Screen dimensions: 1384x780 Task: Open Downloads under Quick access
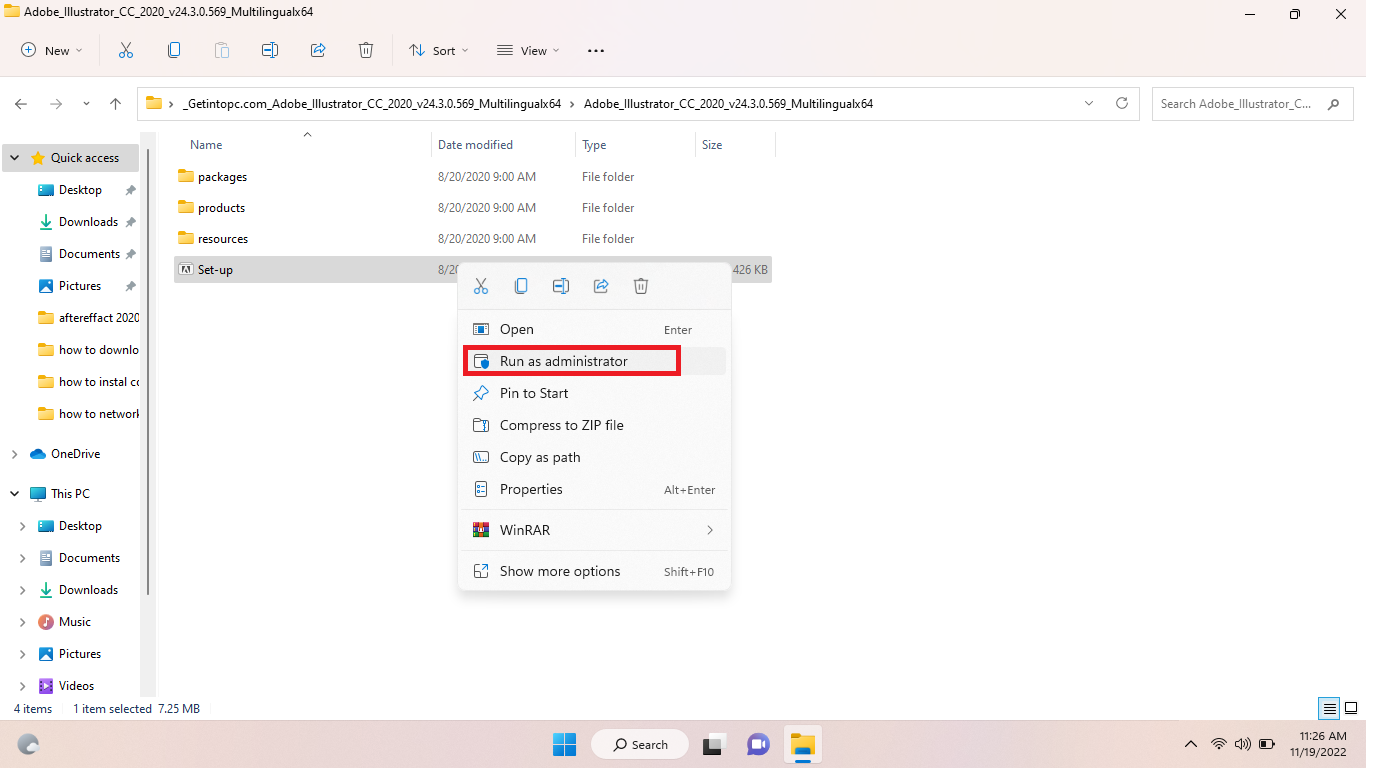88,222
